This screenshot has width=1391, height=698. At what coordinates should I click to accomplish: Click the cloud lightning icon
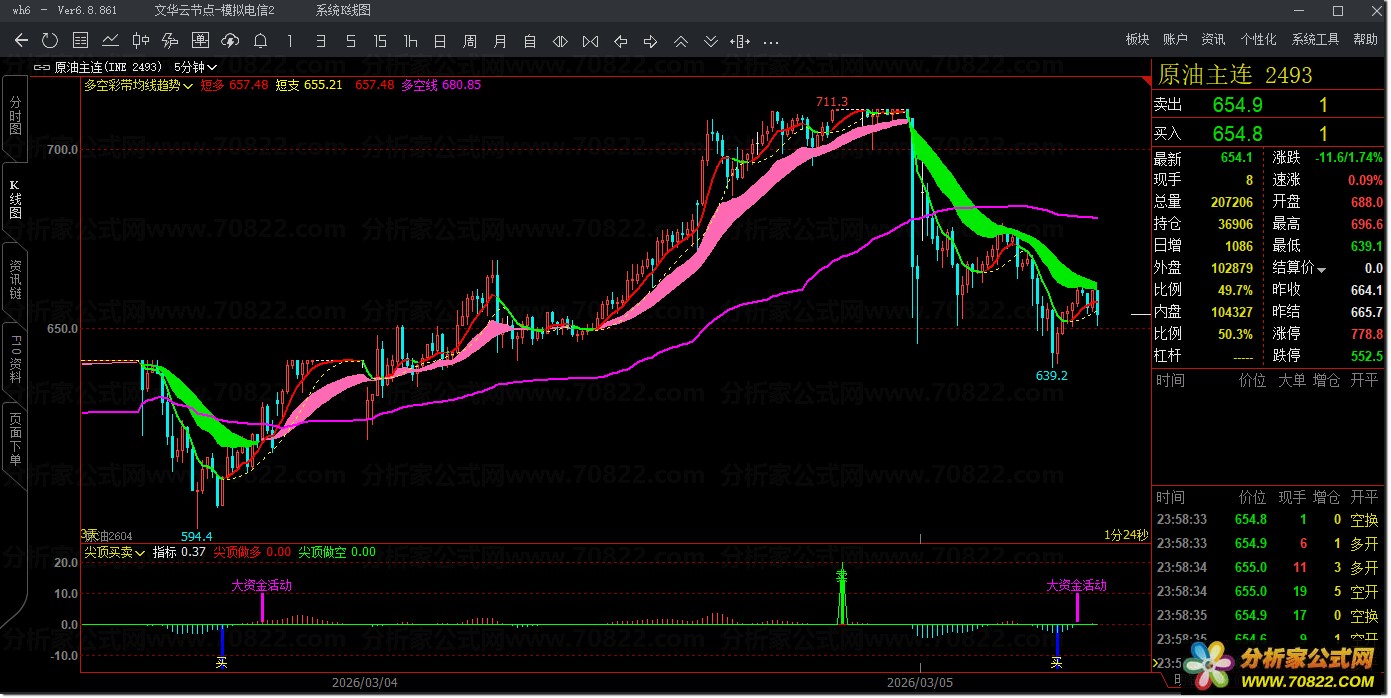click(x=230, y=41)
